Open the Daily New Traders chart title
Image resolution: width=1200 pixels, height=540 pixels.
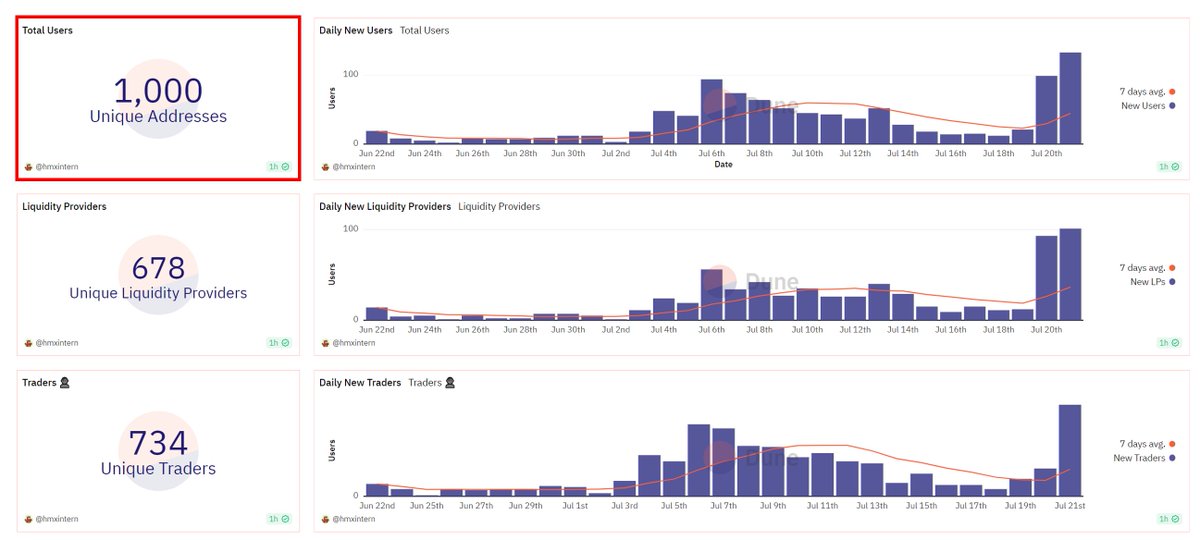pyautogui.click(x=360, y=383)
